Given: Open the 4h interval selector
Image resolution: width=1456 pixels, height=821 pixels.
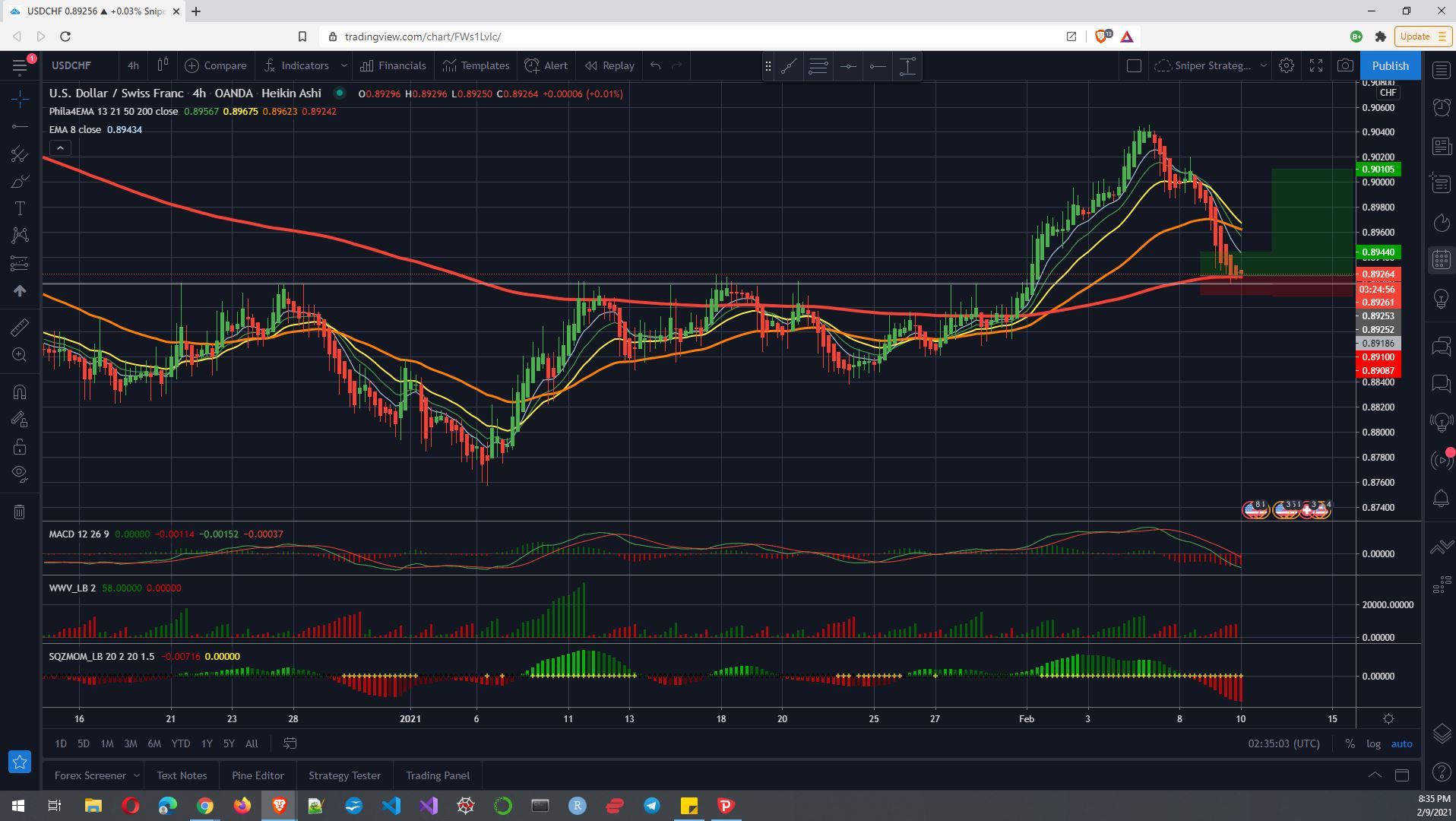Looking at the screenshot, I should click(133, 65).
